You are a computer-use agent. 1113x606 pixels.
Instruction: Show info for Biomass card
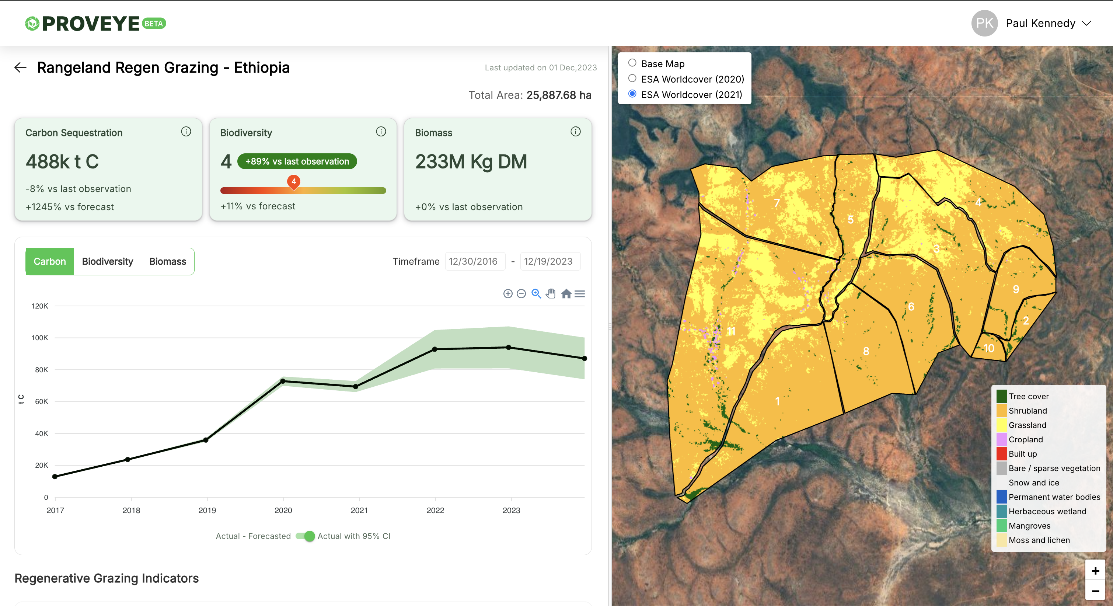click(x=576, y=132)
